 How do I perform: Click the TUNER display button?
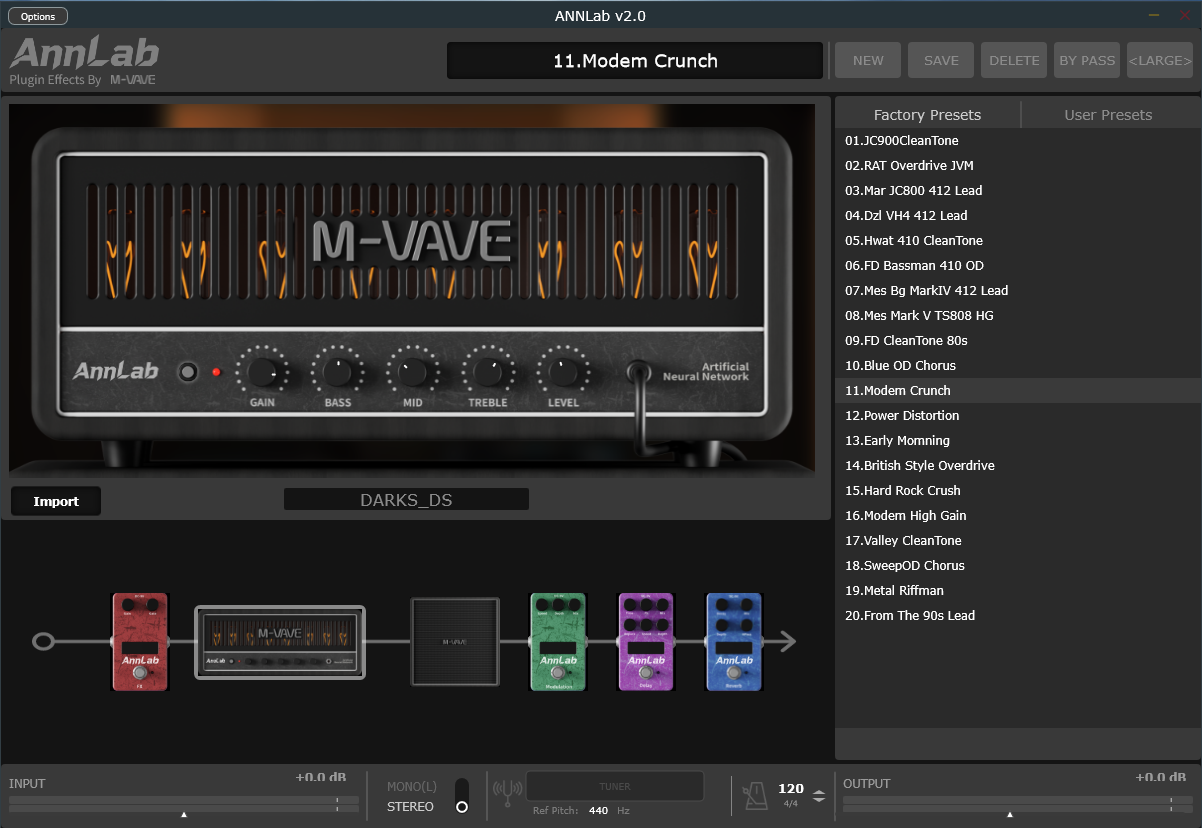click(615, 786)
